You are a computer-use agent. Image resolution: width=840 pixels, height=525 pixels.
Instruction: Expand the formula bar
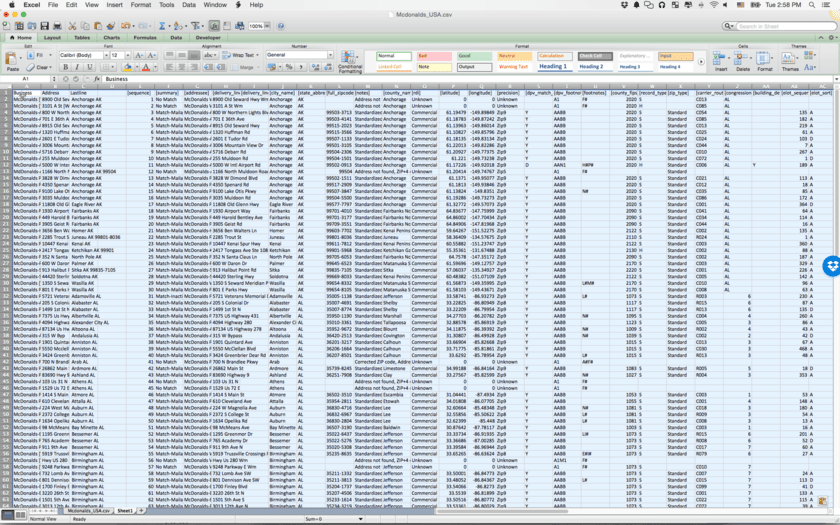(836, 79)
